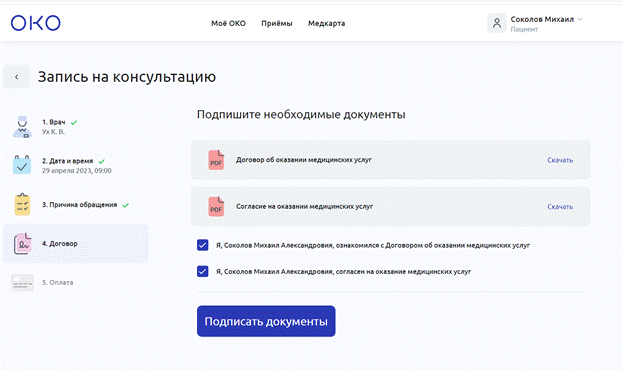Image resolution: width=623 pixels, height=370 pixels.
Task: Click the credit card icon for Оплата
Action: point(22,283)
